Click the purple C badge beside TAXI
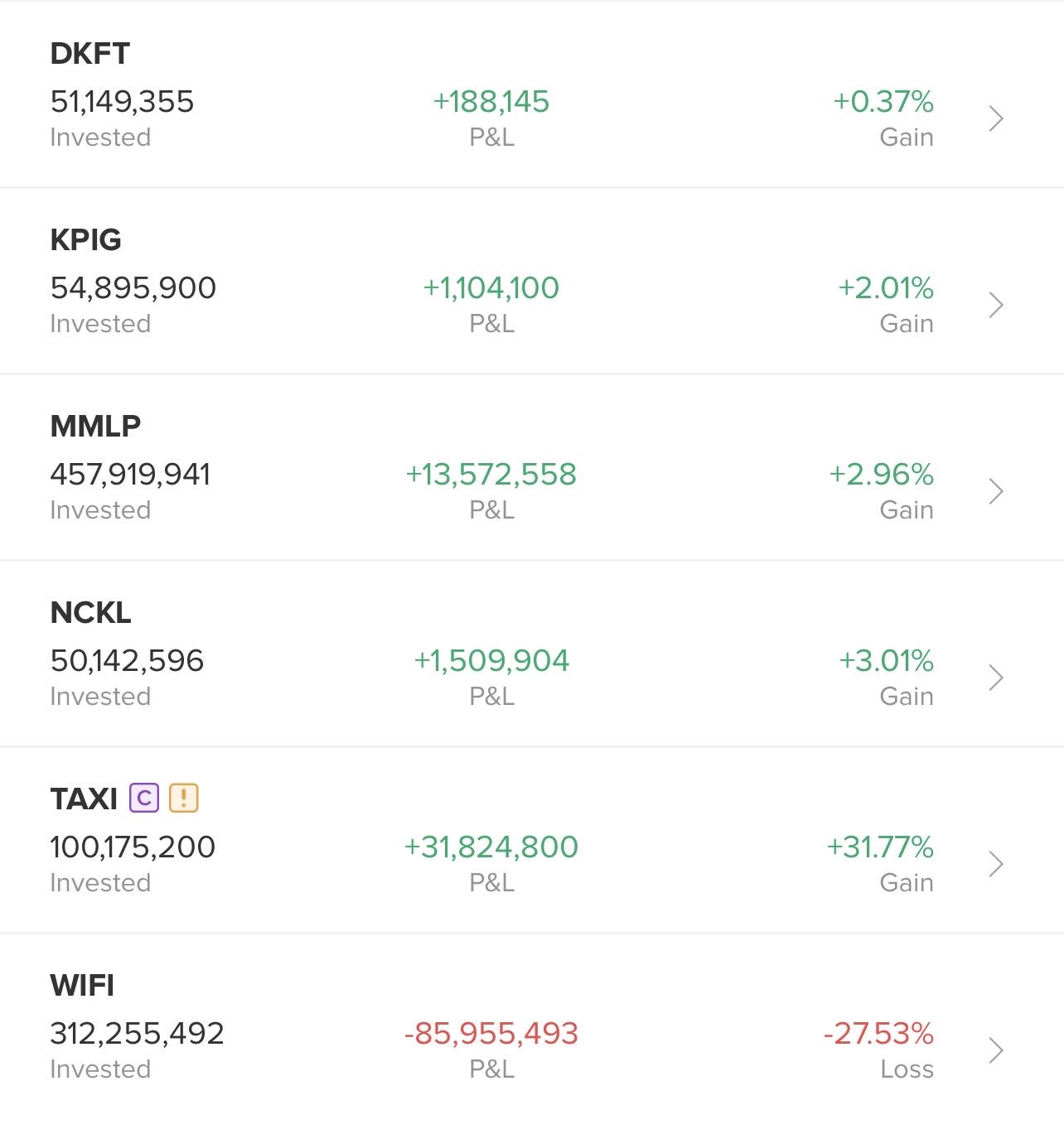The height and width of the screenshot is (1139, 1064). (144, 798)
